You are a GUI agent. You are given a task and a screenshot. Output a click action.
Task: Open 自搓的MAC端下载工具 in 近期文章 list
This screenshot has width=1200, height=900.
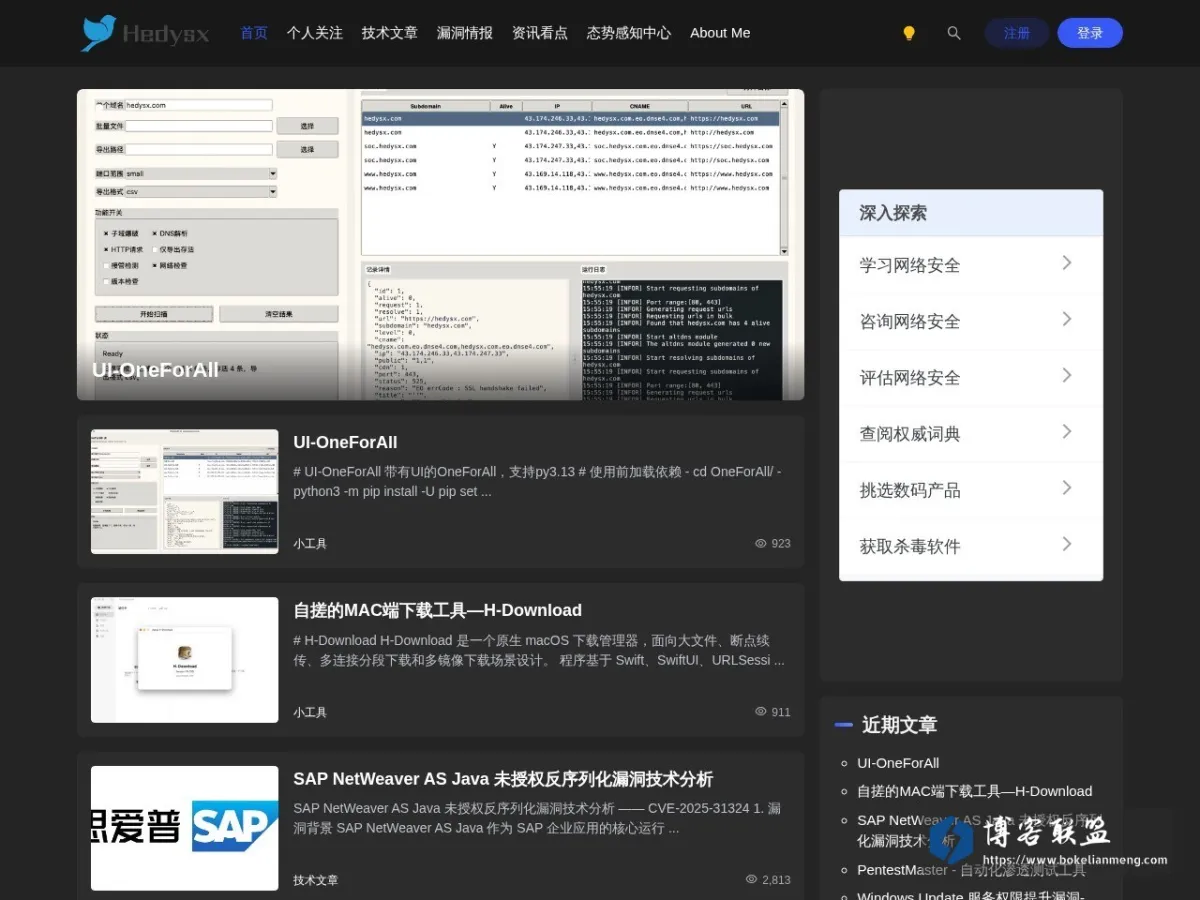974,791
